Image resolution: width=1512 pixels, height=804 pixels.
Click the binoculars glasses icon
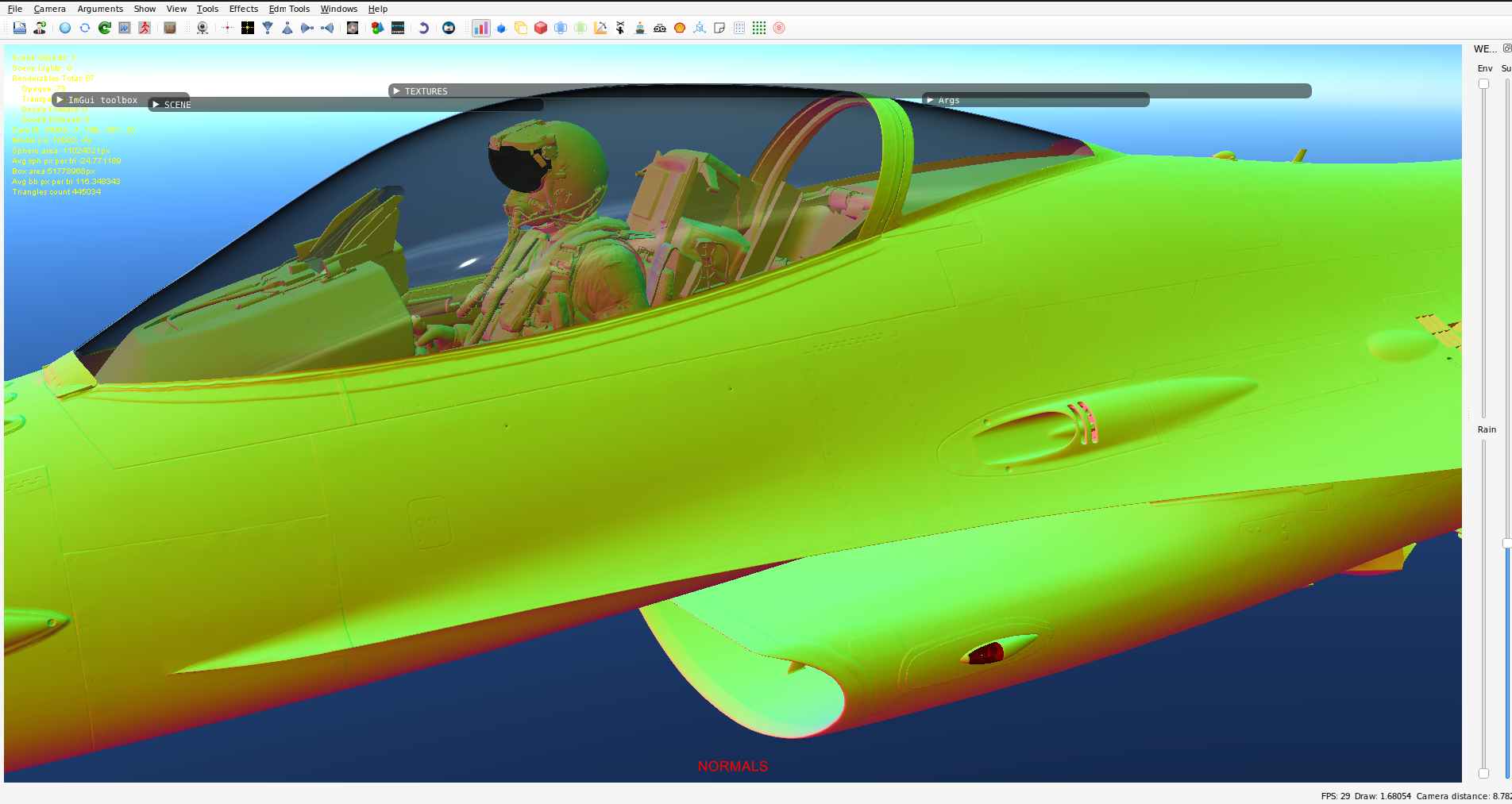(x=660, y=28)
